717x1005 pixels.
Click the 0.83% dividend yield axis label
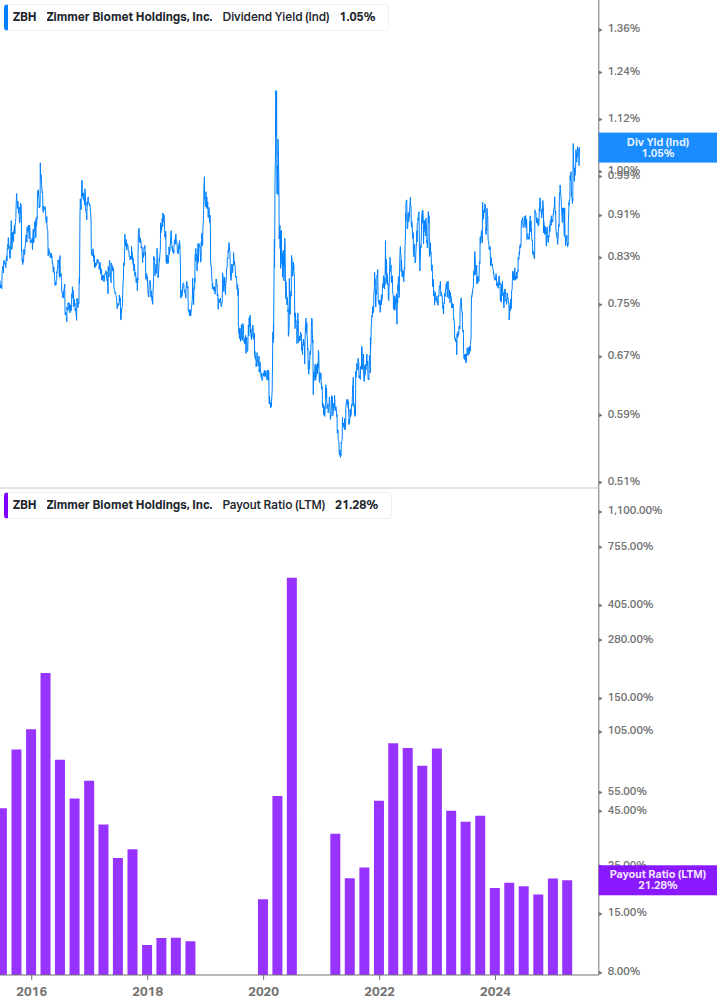click(623, 256)
